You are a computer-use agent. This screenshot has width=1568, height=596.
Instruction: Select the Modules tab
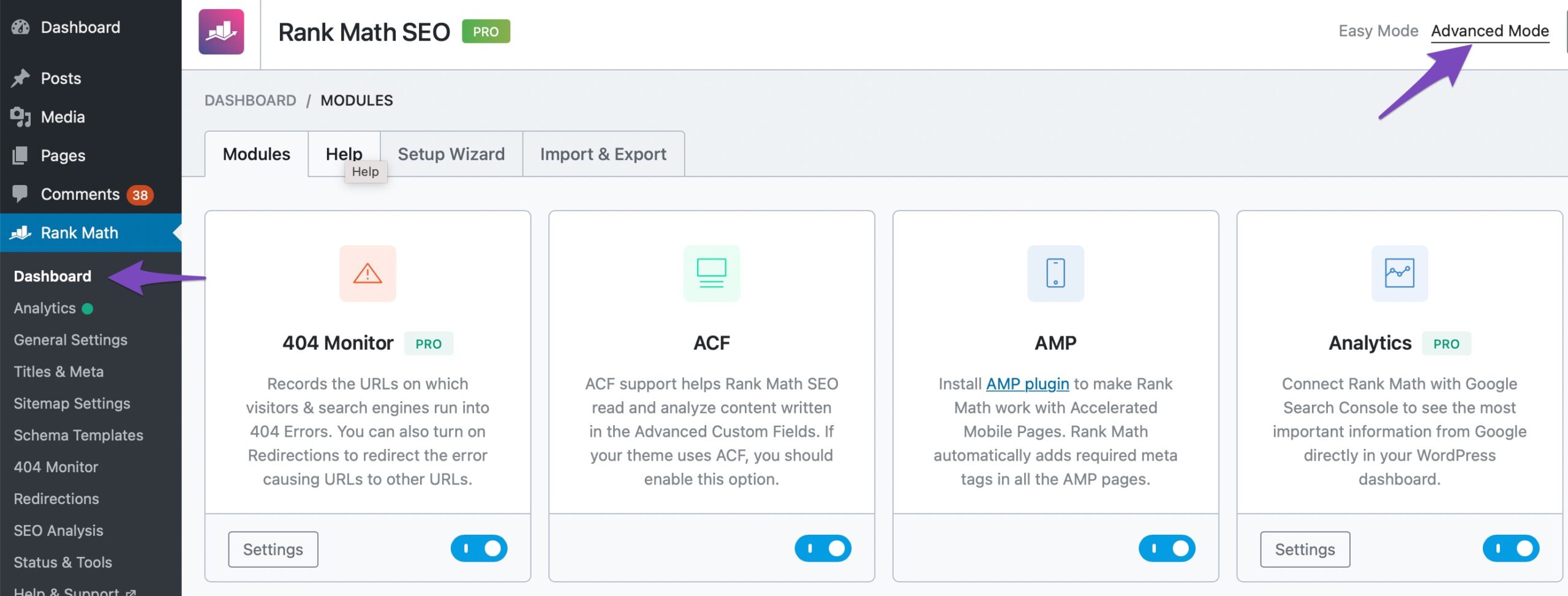click(256, 154)
